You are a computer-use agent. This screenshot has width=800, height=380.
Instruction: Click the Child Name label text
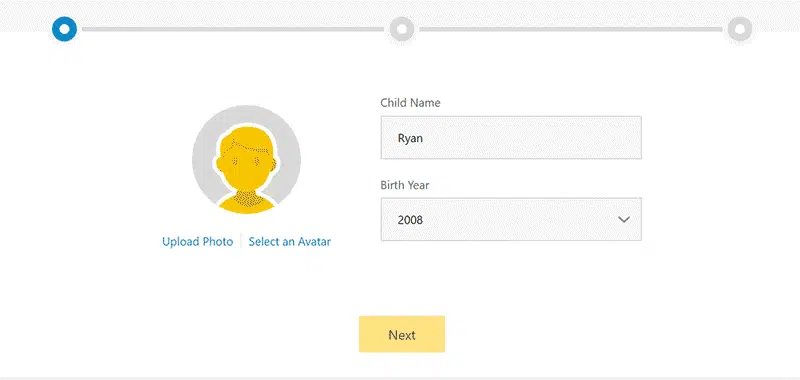pos(410,103)
